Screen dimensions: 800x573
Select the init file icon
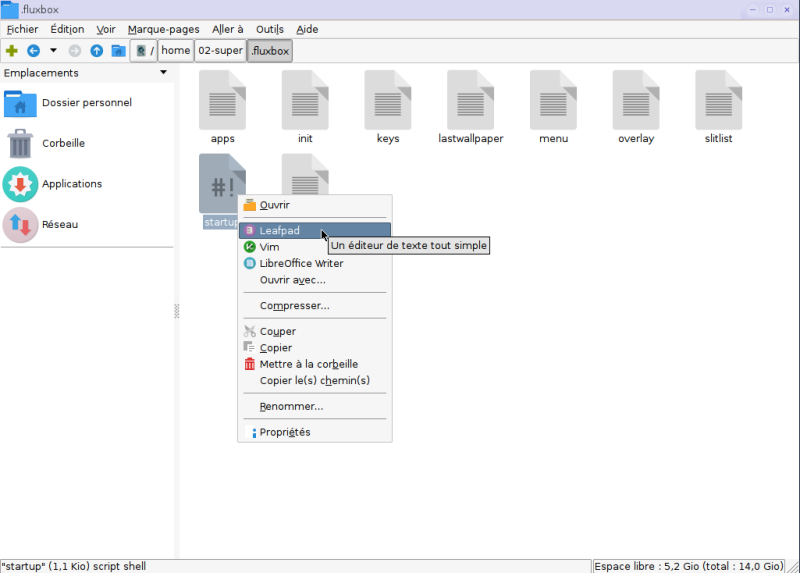pos(305,101)
